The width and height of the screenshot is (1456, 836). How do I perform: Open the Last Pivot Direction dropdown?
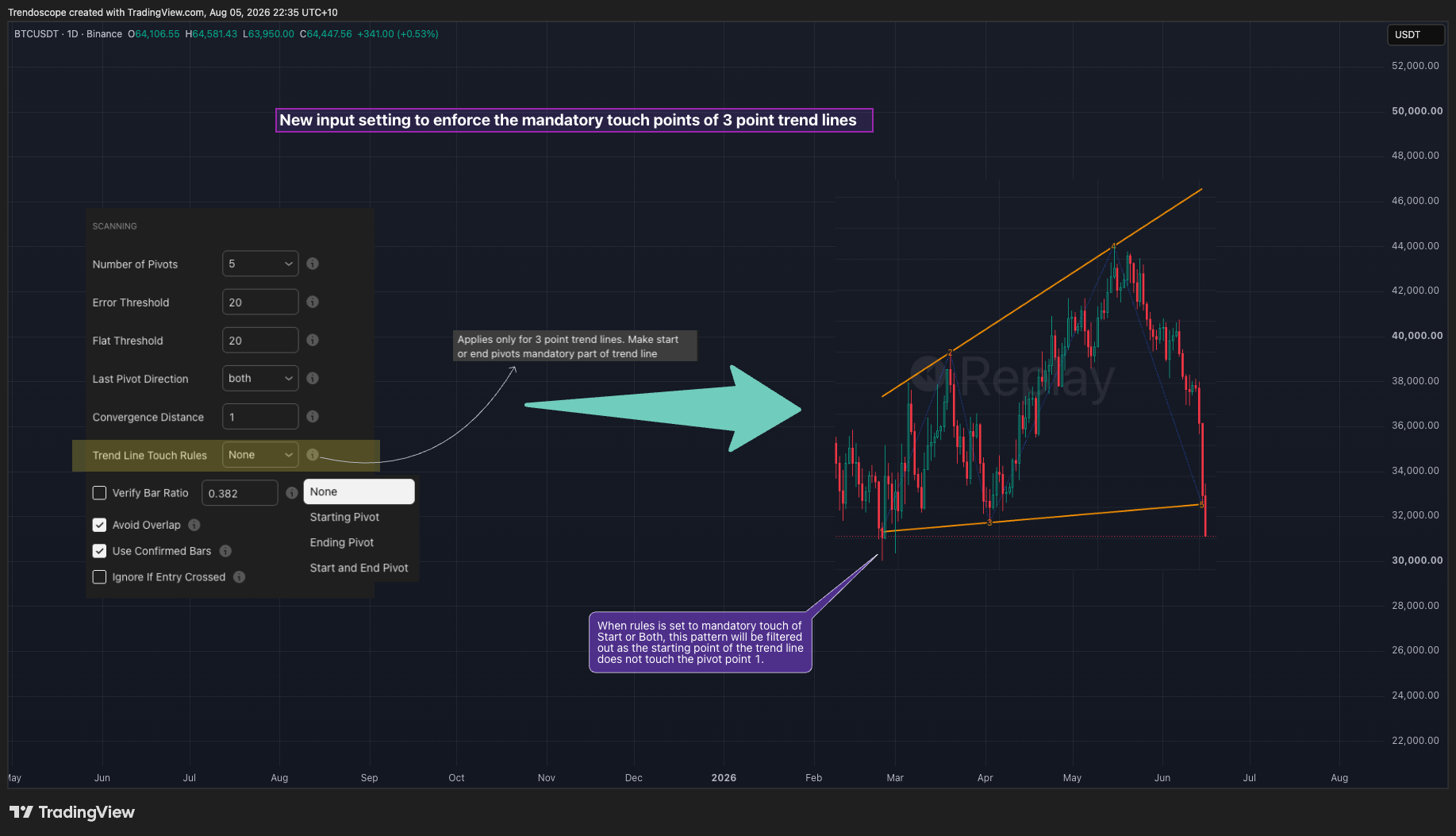point(260,378)
